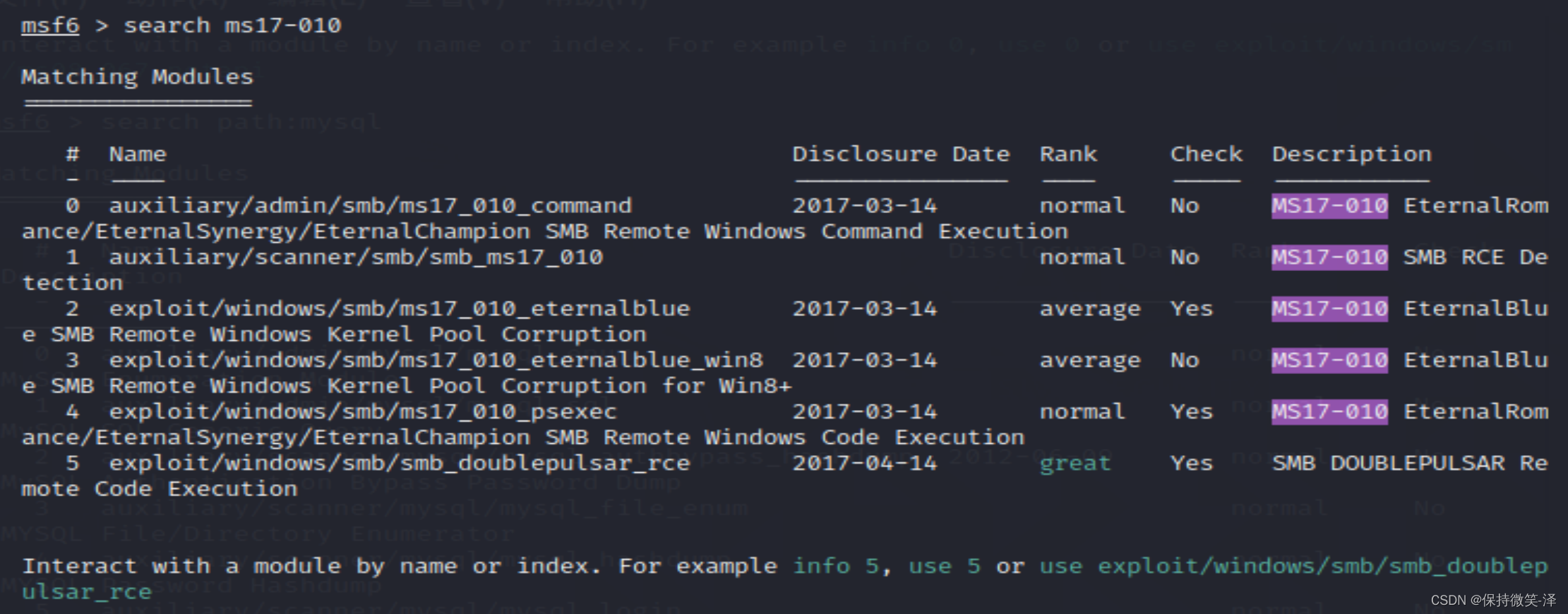Click rank 'average' in eternalblue_win8 row
The image size is (1568, 614).
1089,361
